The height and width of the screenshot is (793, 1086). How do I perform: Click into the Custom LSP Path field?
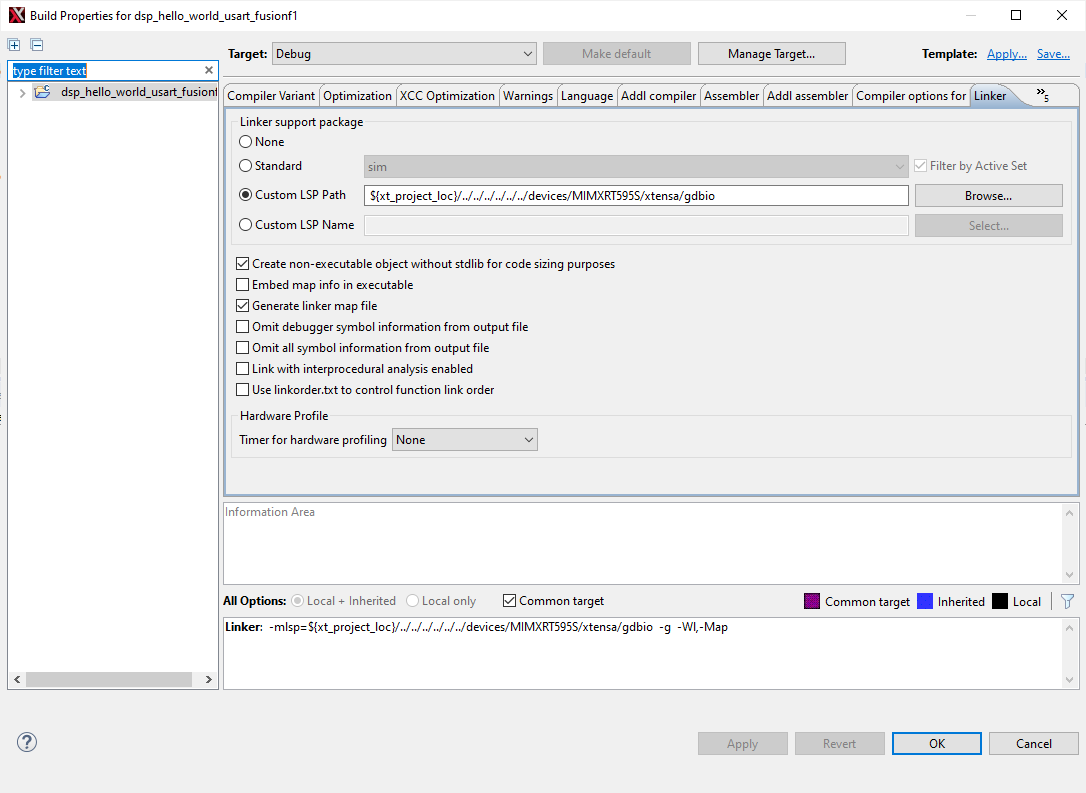pos(636,196)
